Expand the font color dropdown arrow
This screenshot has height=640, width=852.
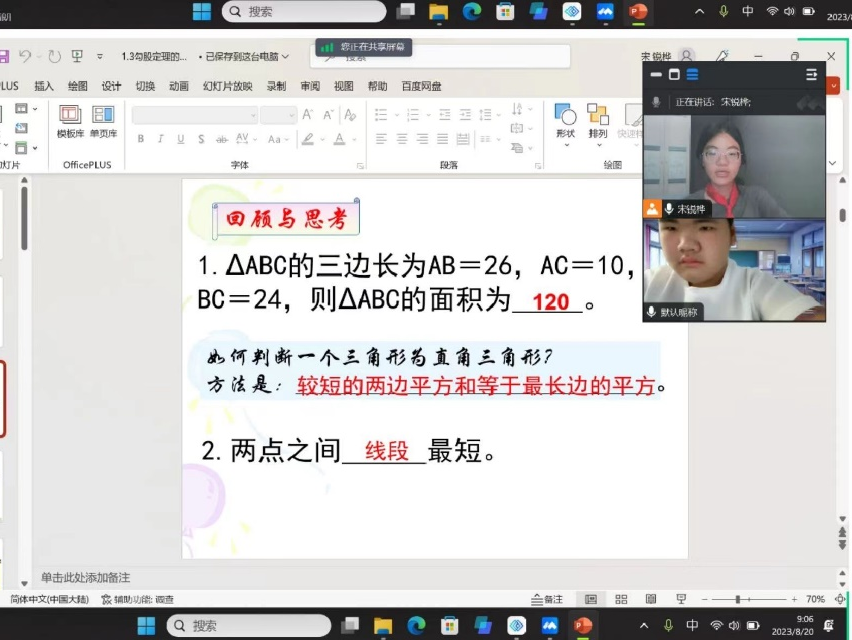point(354,139)
